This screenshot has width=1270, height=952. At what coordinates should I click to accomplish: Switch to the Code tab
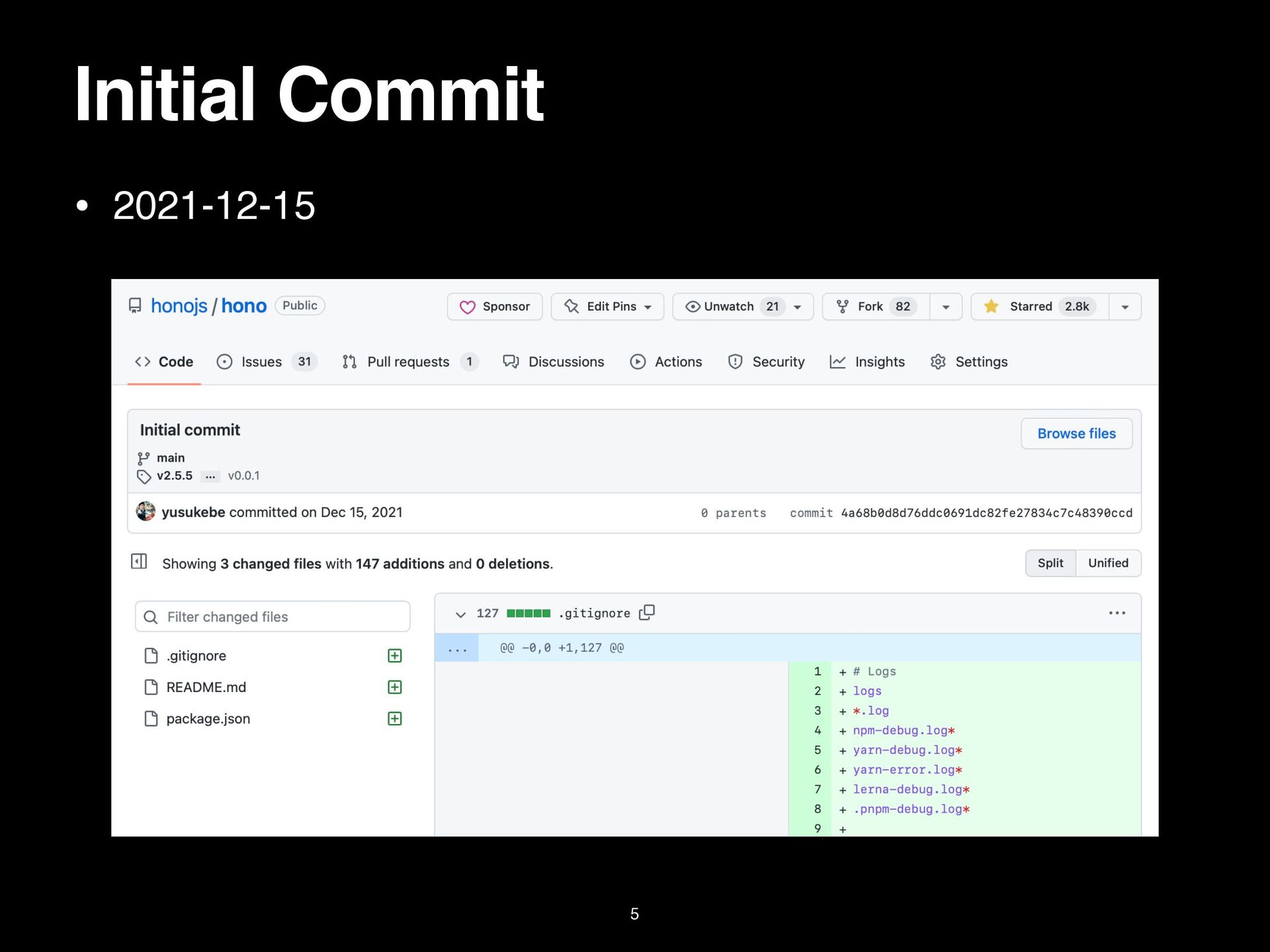coord(164,362)
